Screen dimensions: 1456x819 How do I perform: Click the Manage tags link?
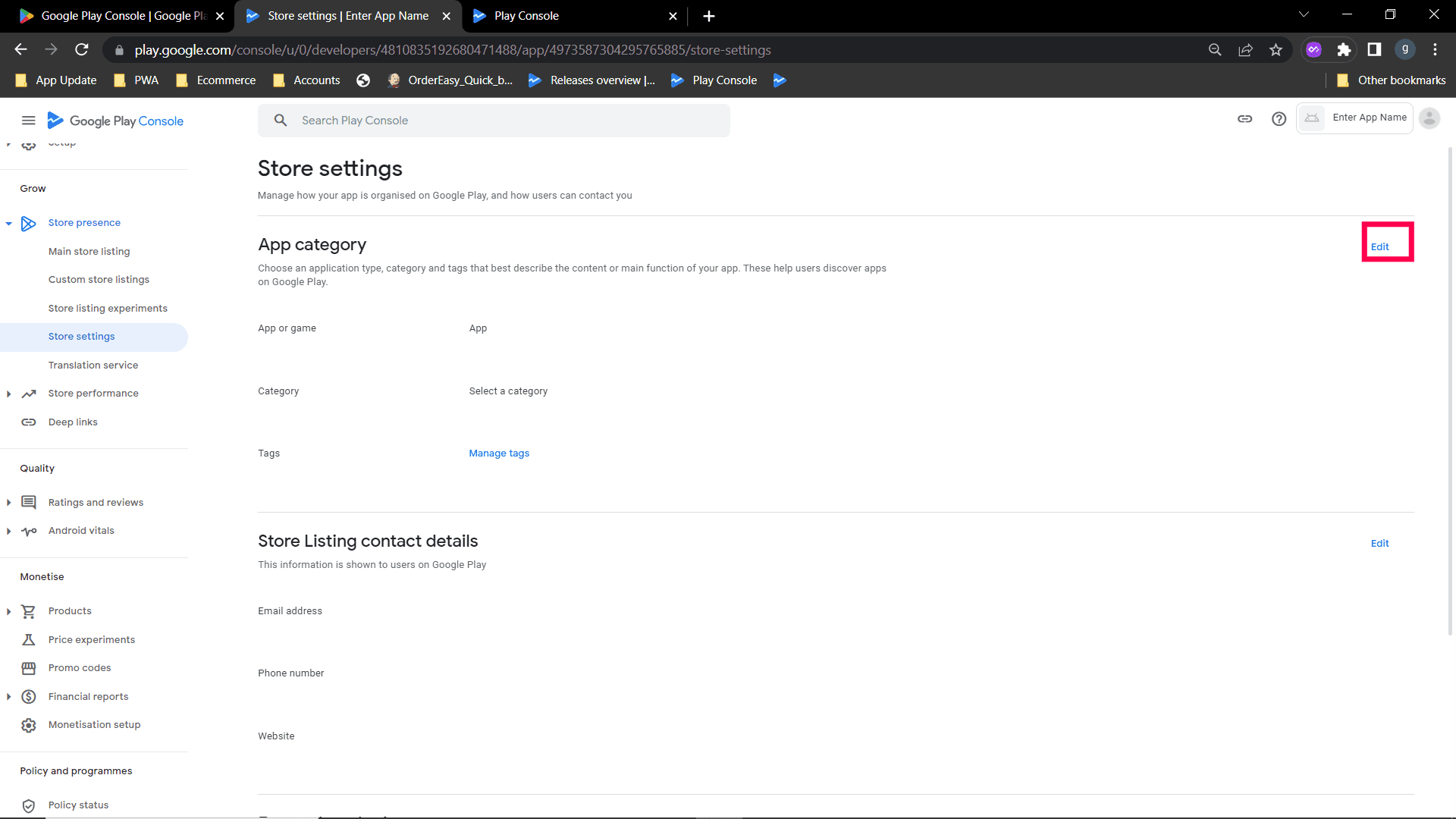coord(499,453)
